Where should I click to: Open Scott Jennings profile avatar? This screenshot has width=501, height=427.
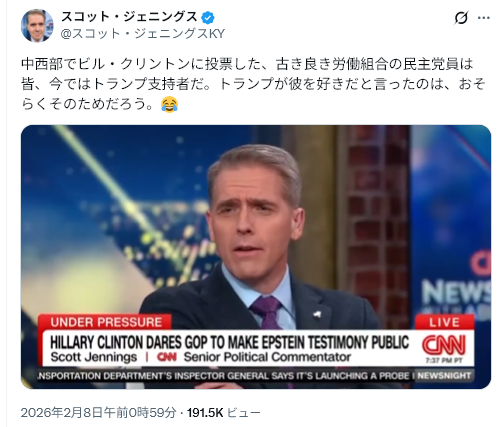coord(37,26)
